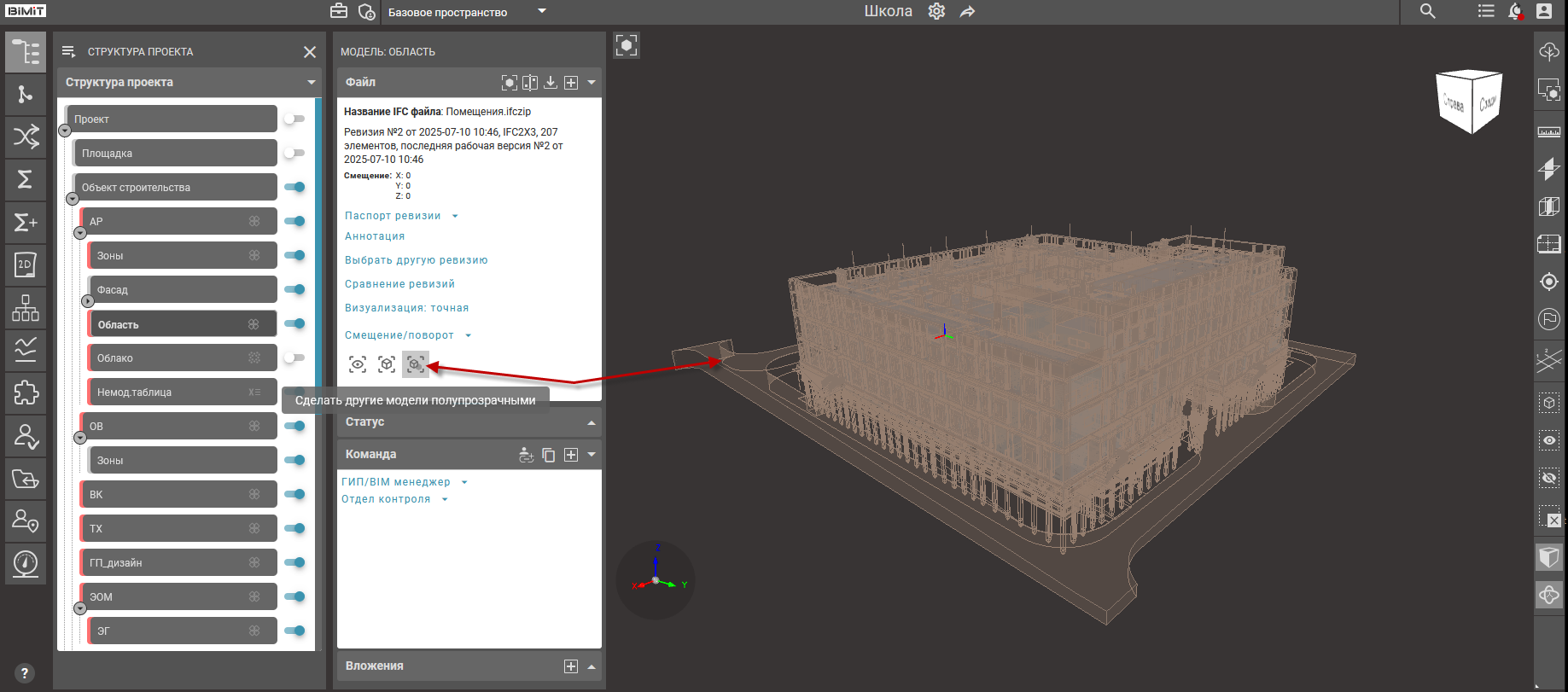Open the user location sidebar icon

26,520
